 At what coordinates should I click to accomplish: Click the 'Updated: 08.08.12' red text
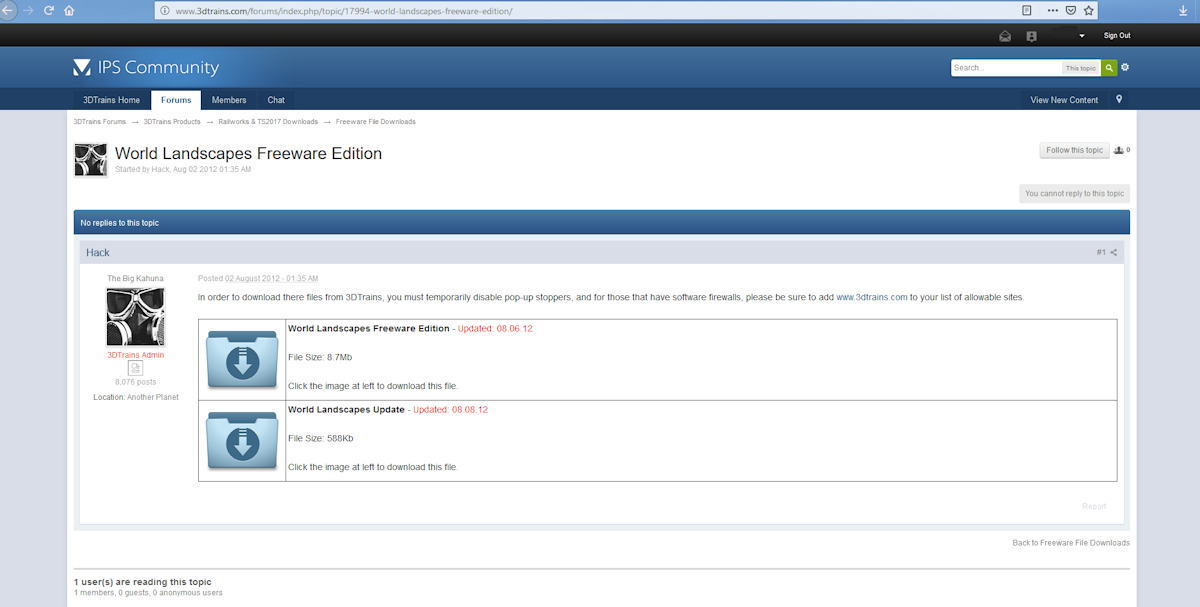450,410
